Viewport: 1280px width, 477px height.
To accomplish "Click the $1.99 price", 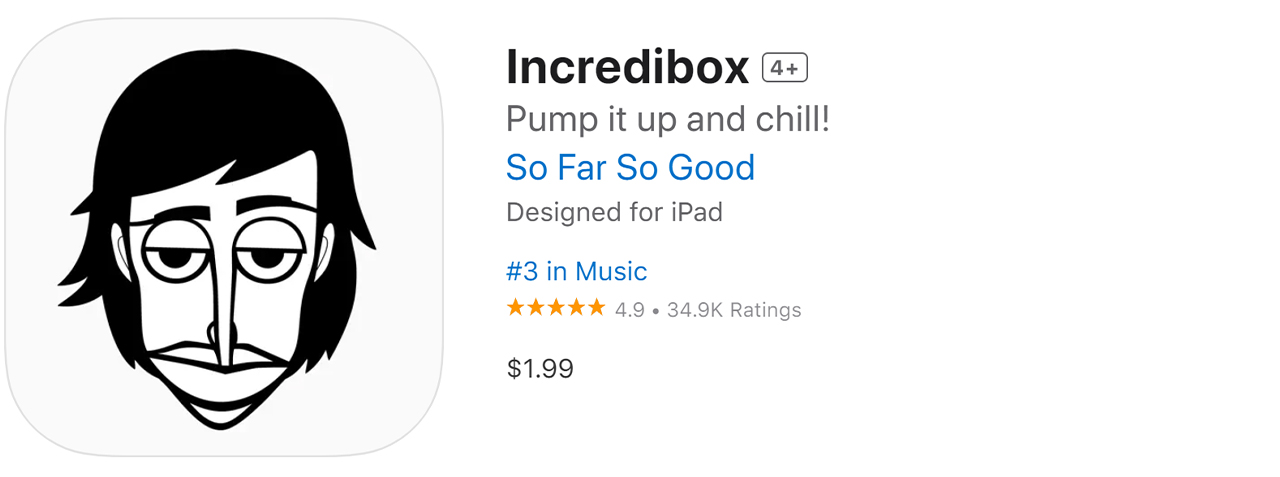I will click(540, 369).
